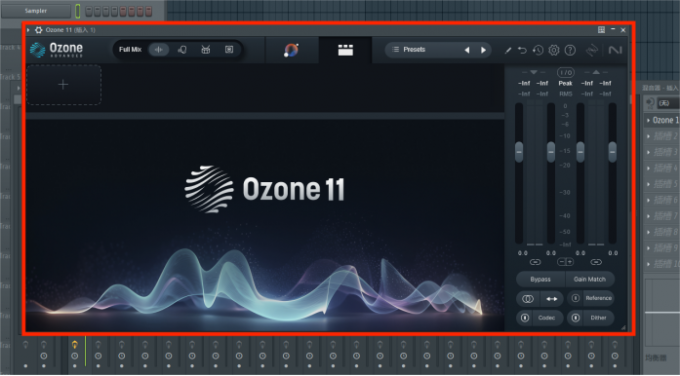The width and height of the screenshot is (680, 376).
Task: Select the vocal focus icon beside Full Mix
Action: coord(182,50)
